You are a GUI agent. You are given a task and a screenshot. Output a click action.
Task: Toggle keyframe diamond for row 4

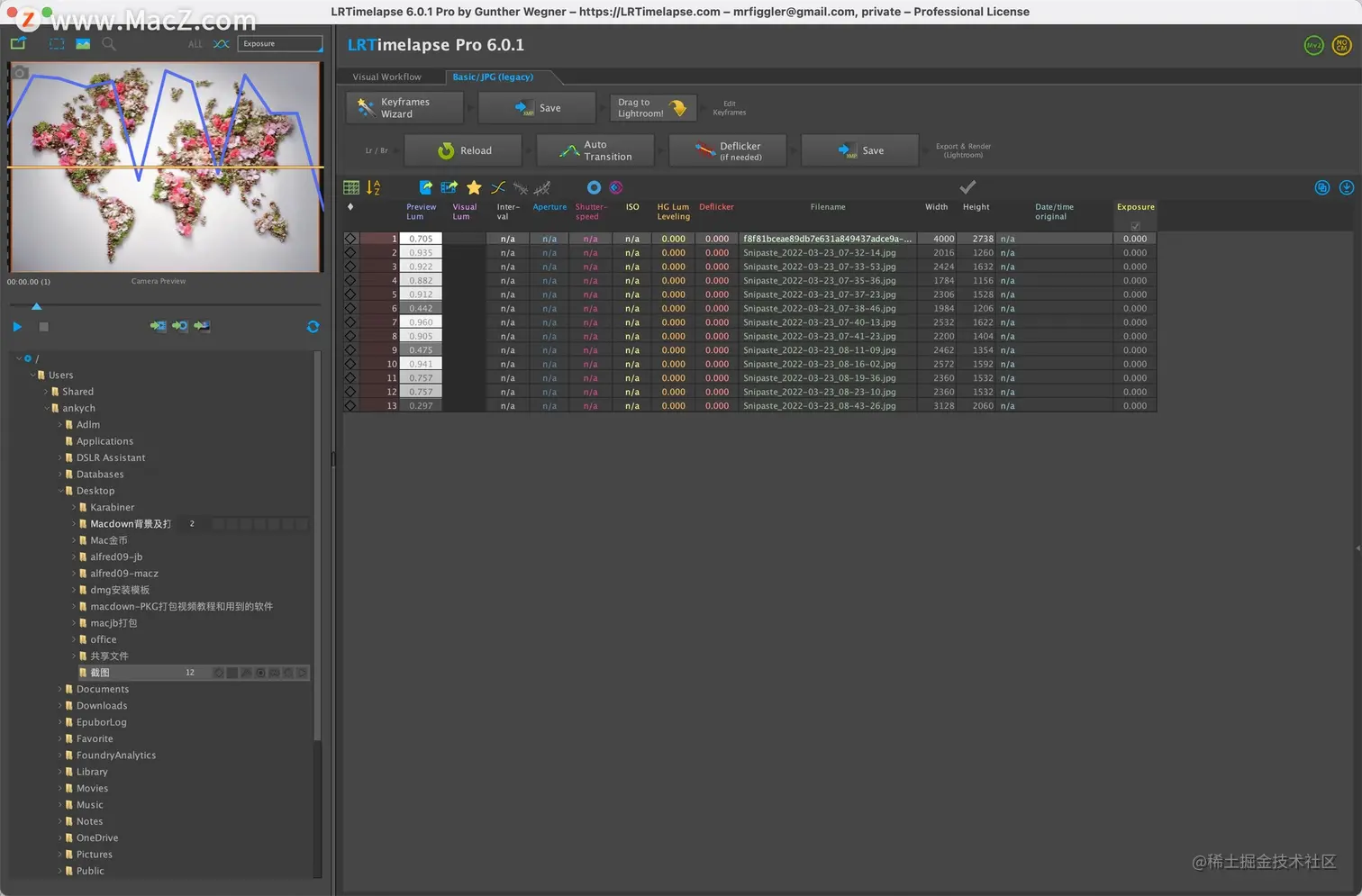point(350,281)
